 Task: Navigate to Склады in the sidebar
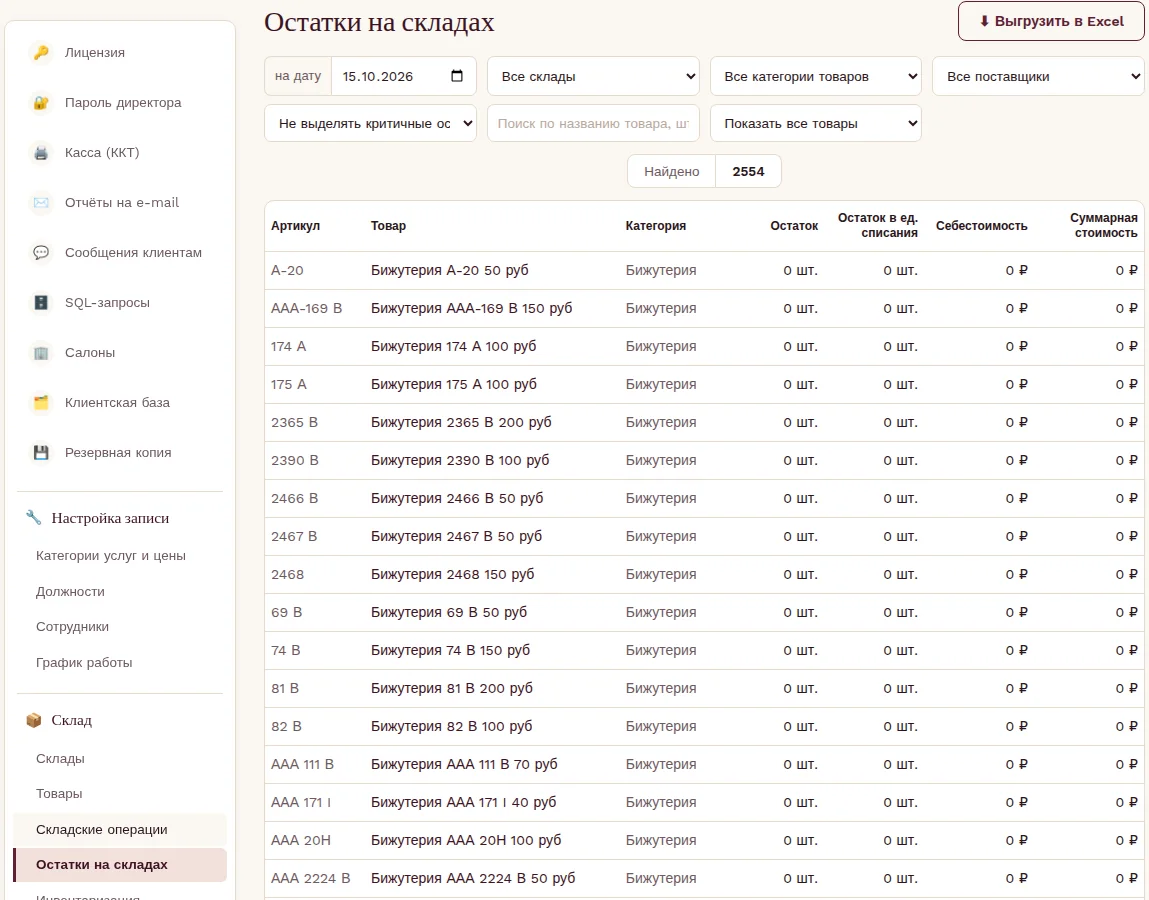click(x=60, y=759)
